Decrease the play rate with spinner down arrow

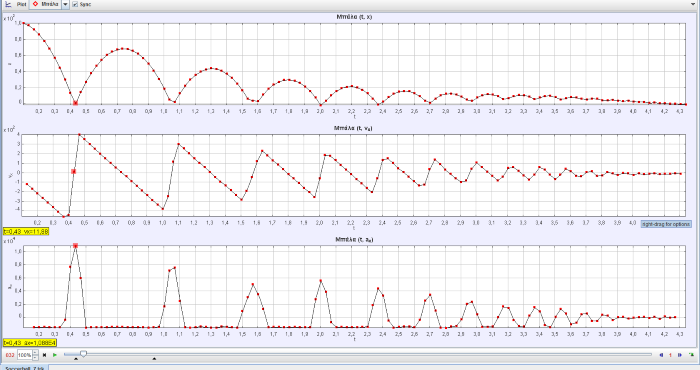pos(35,358)
